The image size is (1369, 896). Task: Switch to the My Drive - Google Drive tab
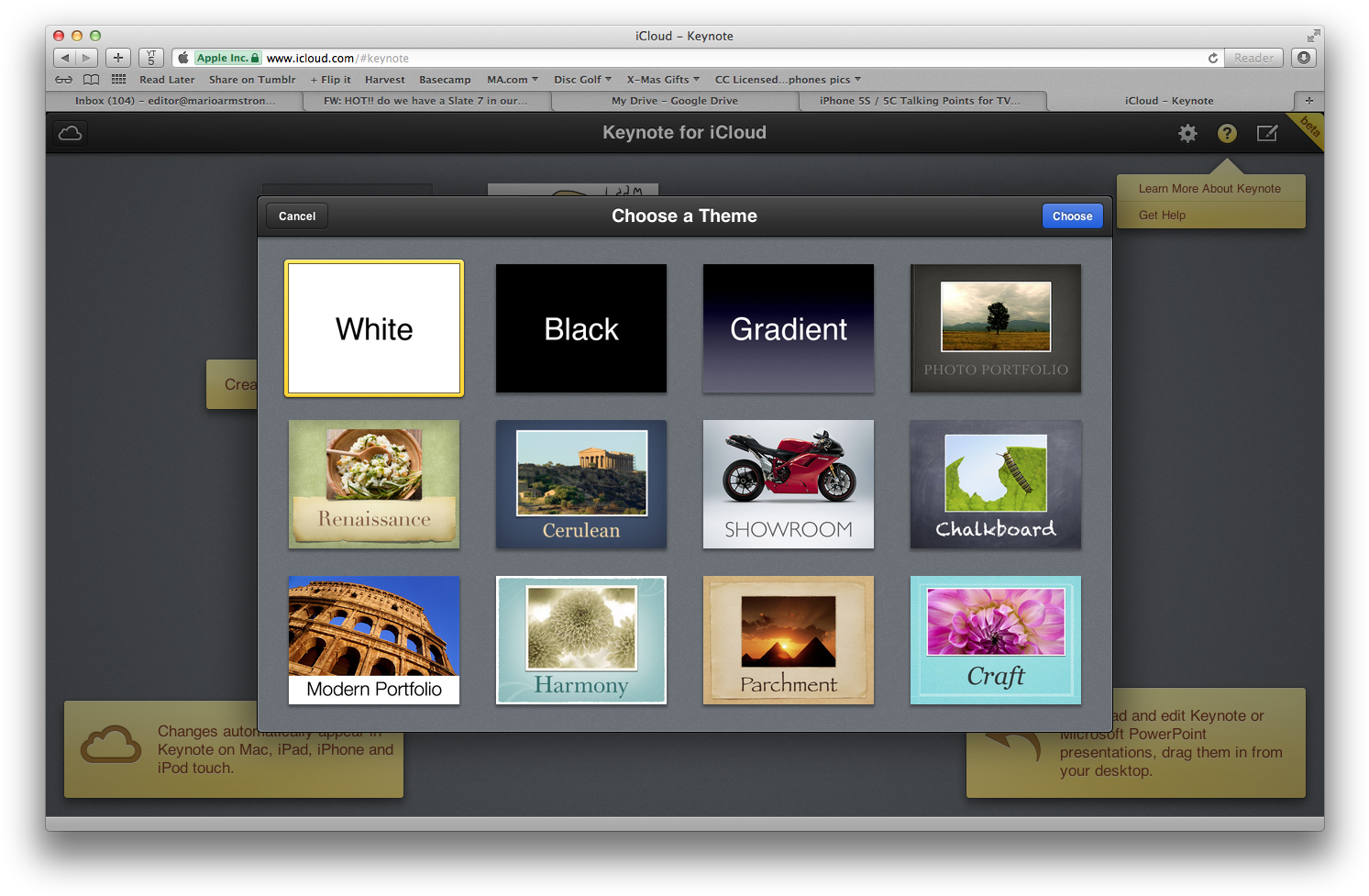674,101
